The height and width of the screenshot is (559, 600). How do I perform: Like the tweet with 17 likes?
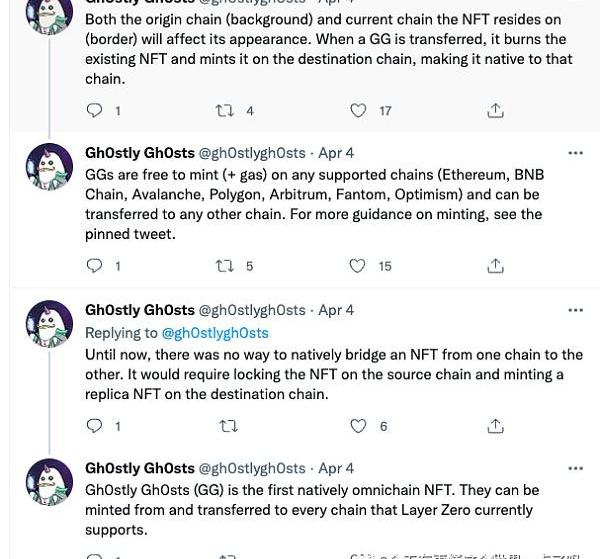coord(358,111)
